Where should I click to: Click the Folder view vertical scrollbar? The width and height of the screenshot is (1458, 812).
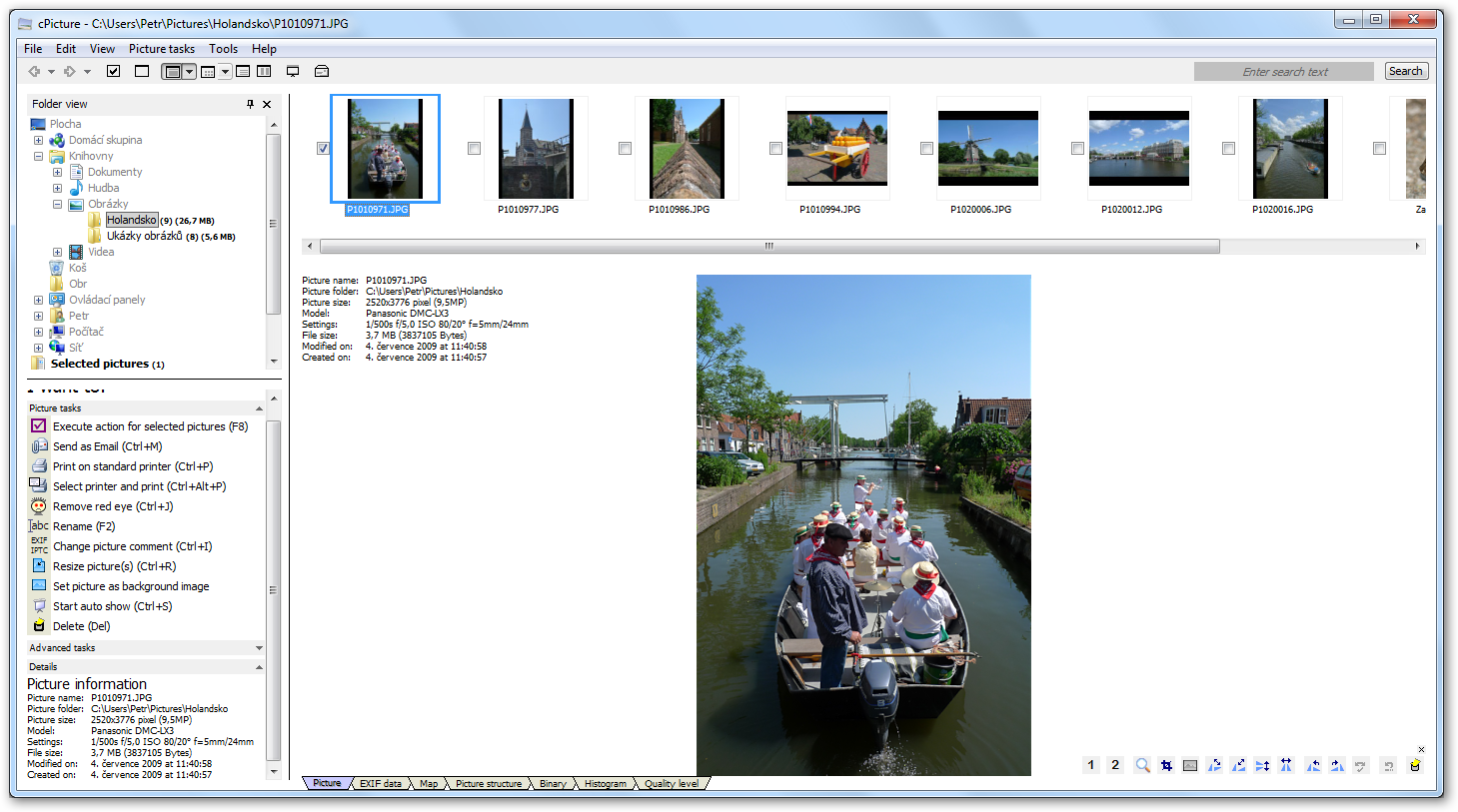(273, 223)
